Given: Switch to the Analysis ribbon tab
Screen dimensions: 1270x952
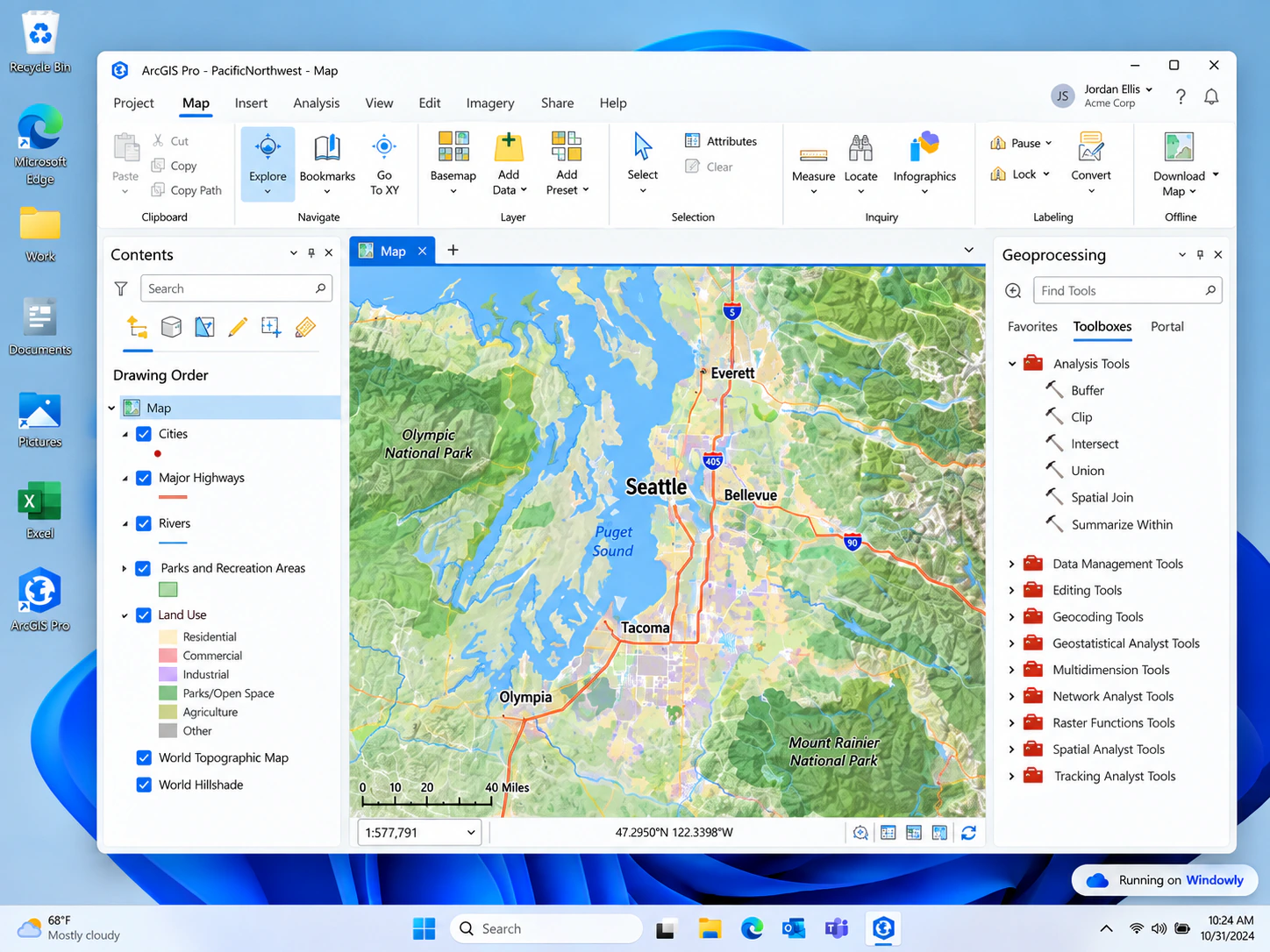Looking at the screenshot, I should (x=316, y=103).
